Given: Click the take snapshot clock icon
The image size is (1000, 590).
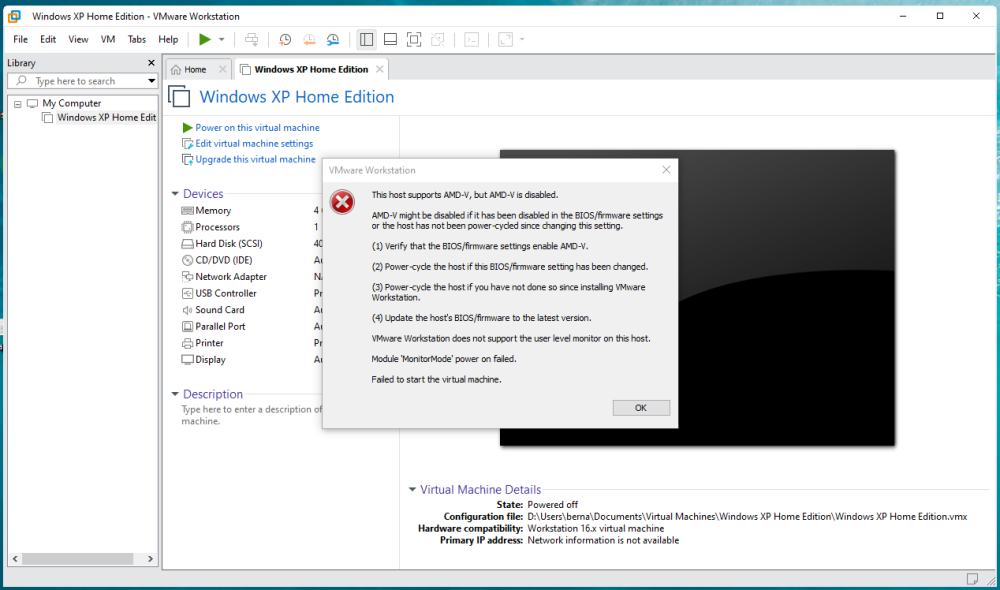Looking at the screenshot, I should coord(285,39).
